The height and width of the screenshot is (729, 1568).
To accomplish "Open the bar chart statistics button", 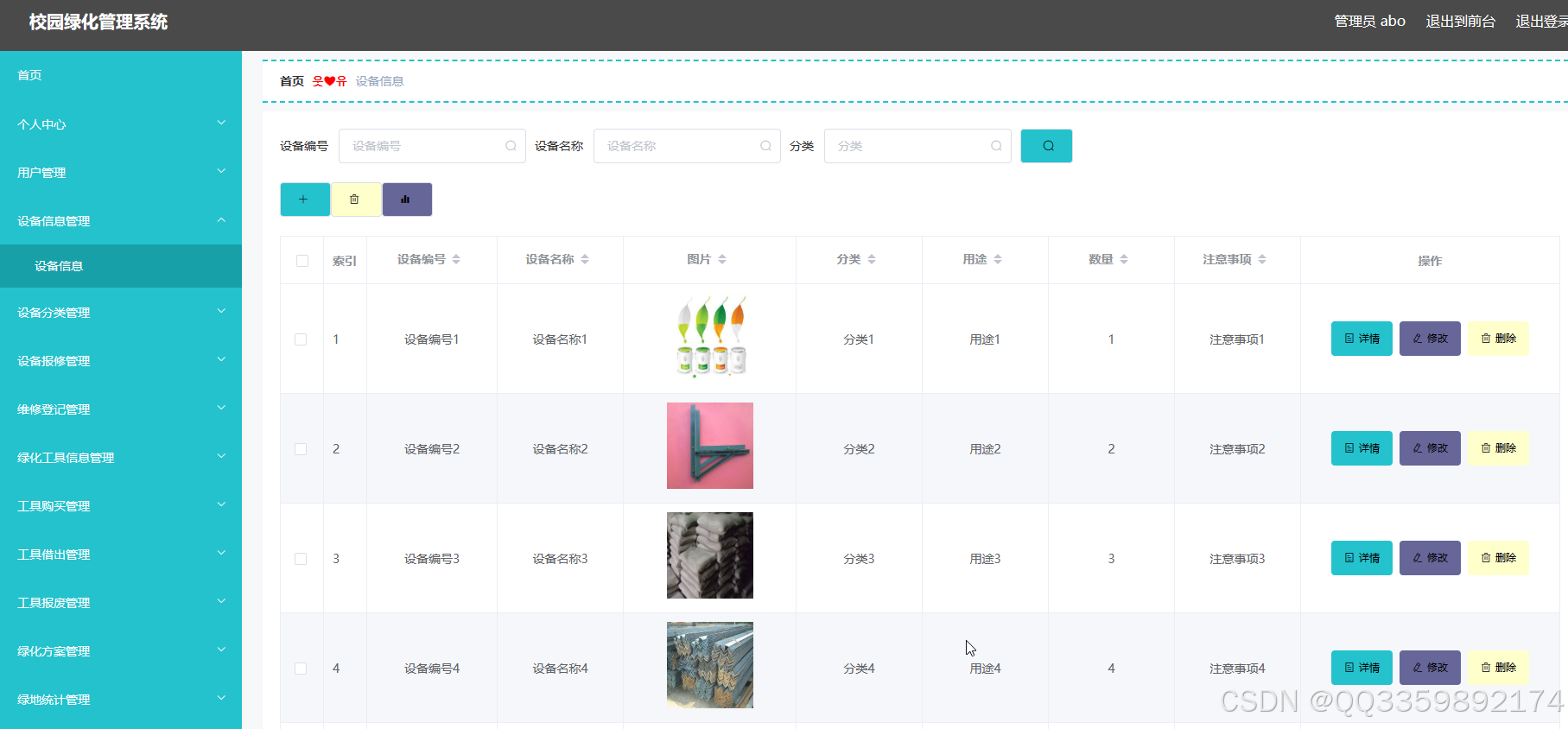I will 407,200.
